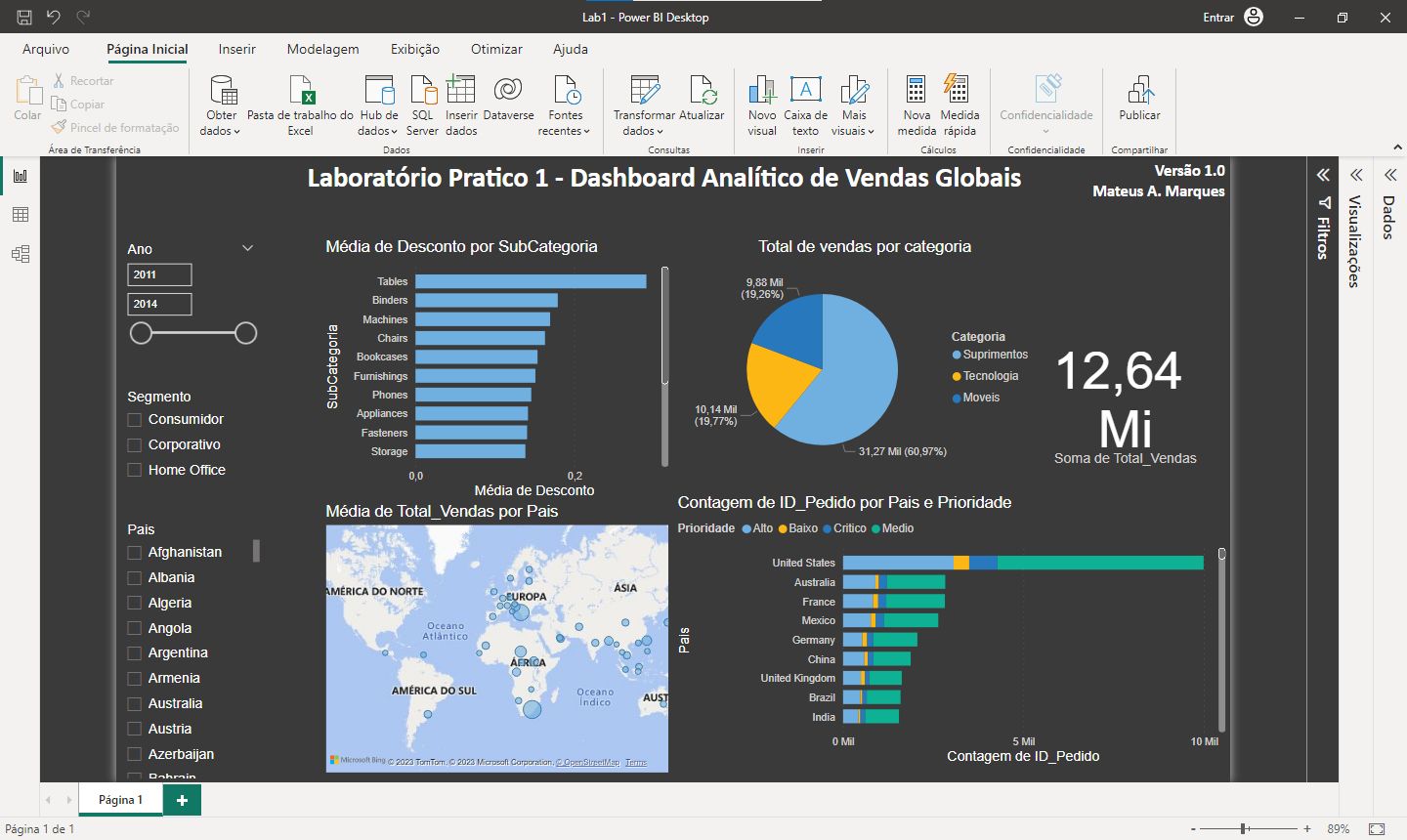Open Fontes recentes list

coord(565,105)
